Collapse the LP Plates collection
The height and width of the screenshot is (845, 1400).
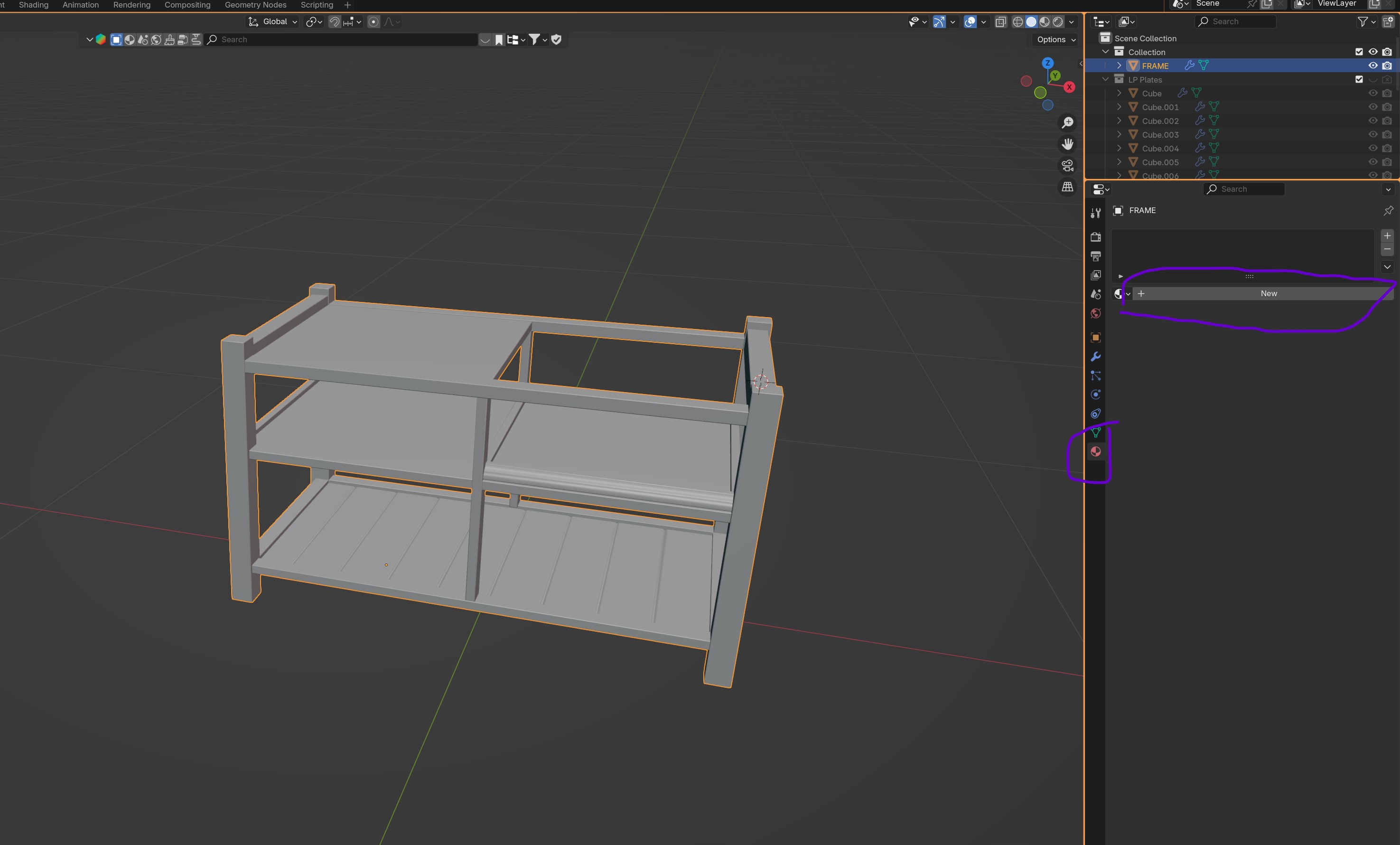(x=1105, y=80)
